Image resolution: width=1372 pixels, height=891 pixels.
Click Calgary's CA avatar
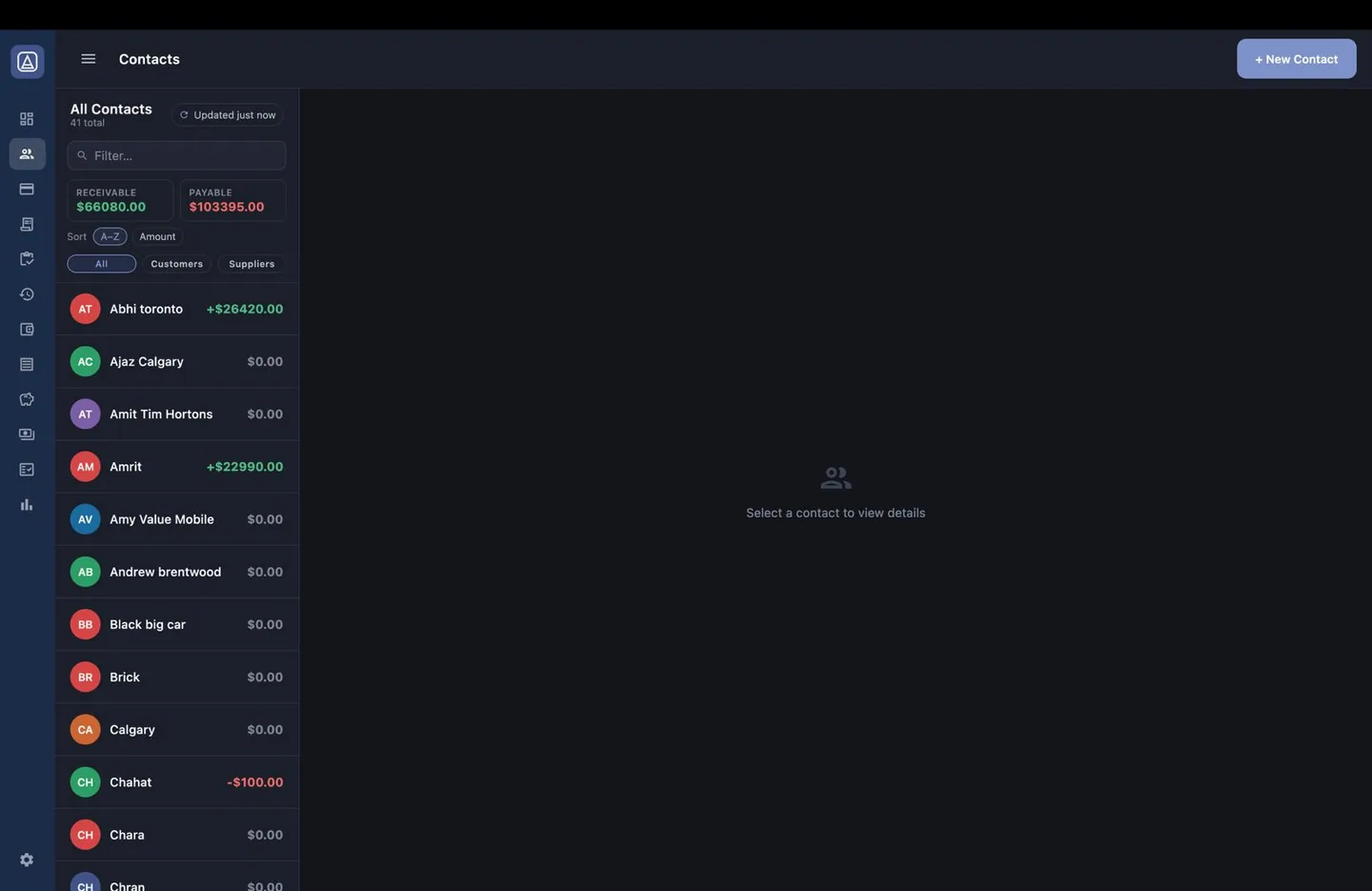pos(85,730)
